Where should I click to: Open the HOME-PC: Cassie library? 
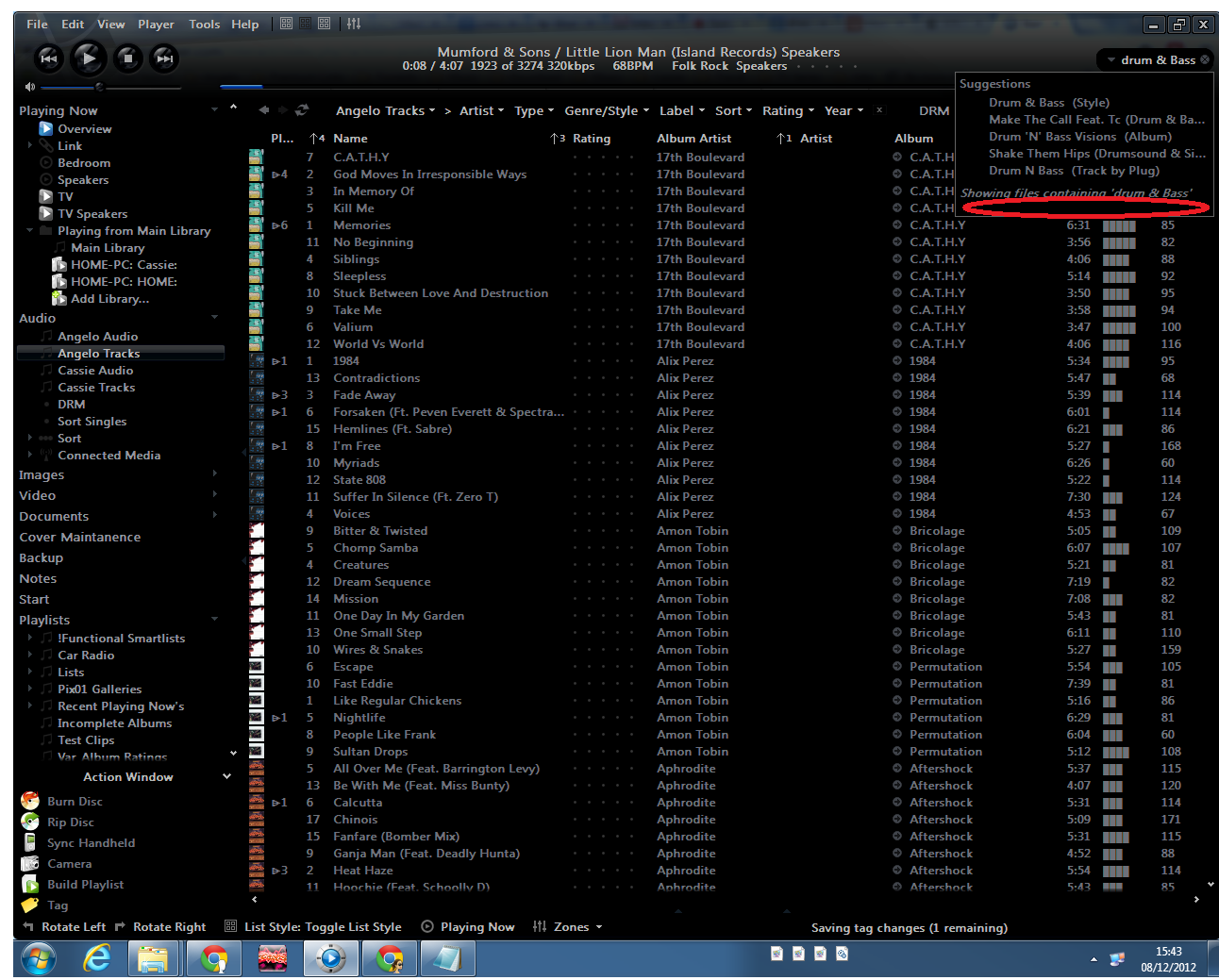[x=124, y=265]
